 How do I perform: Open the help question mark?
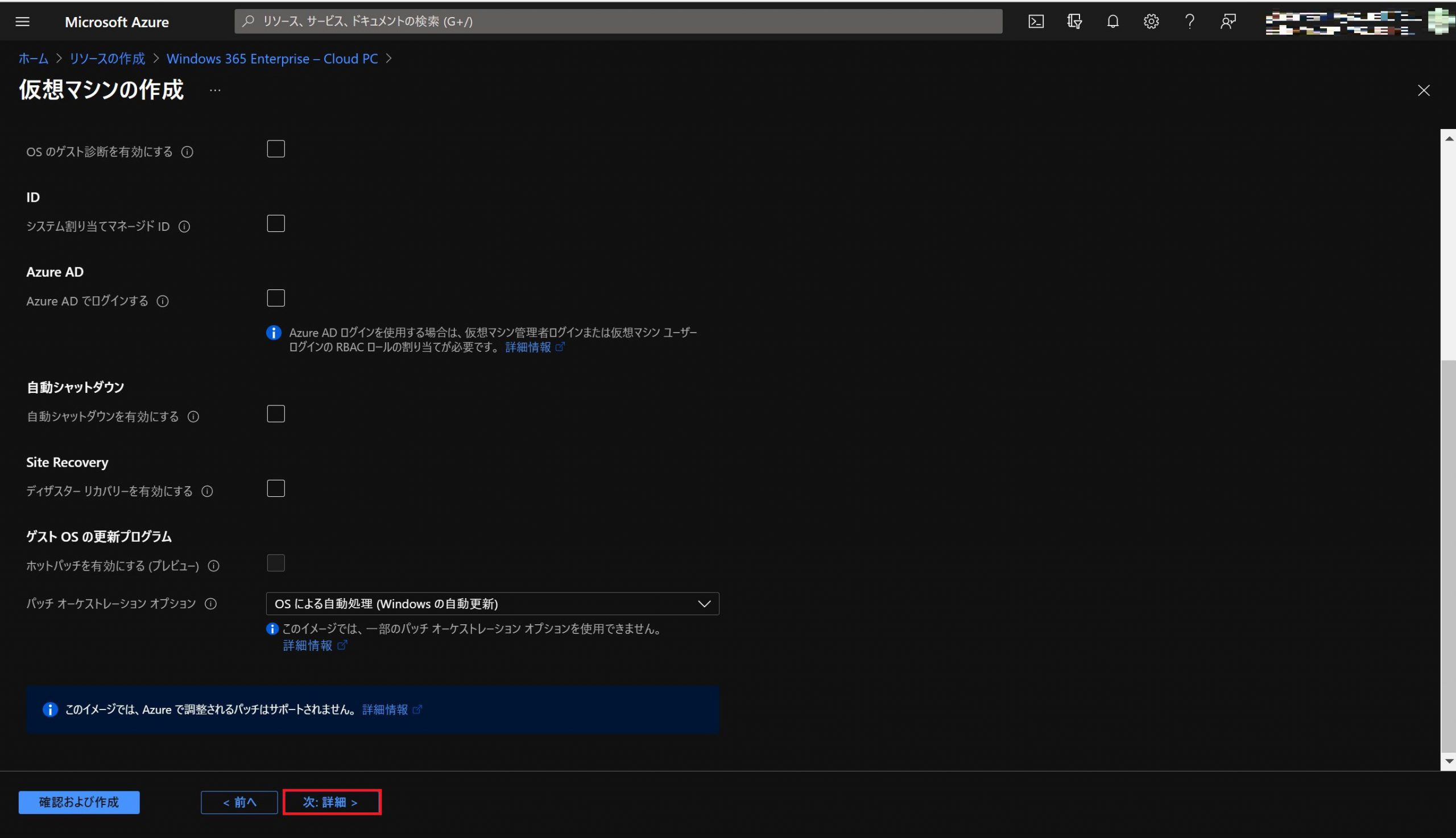click(x=1189, y=21)
